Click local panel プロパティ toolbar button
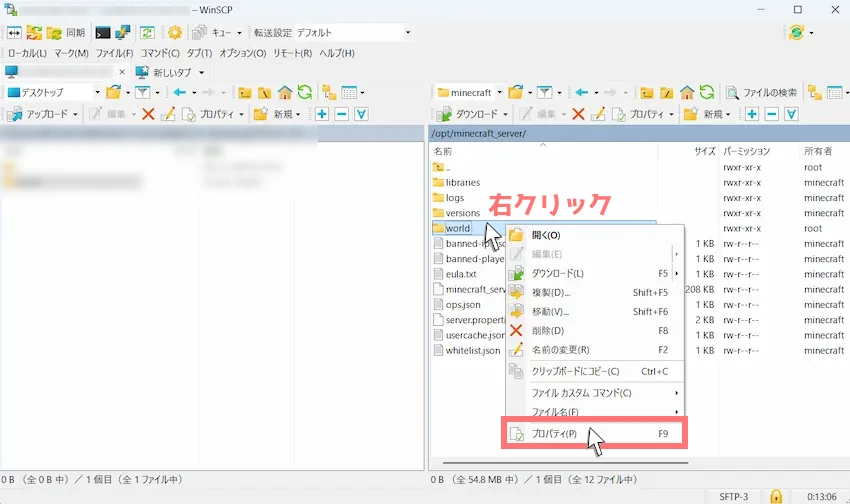 pos(208,114)
